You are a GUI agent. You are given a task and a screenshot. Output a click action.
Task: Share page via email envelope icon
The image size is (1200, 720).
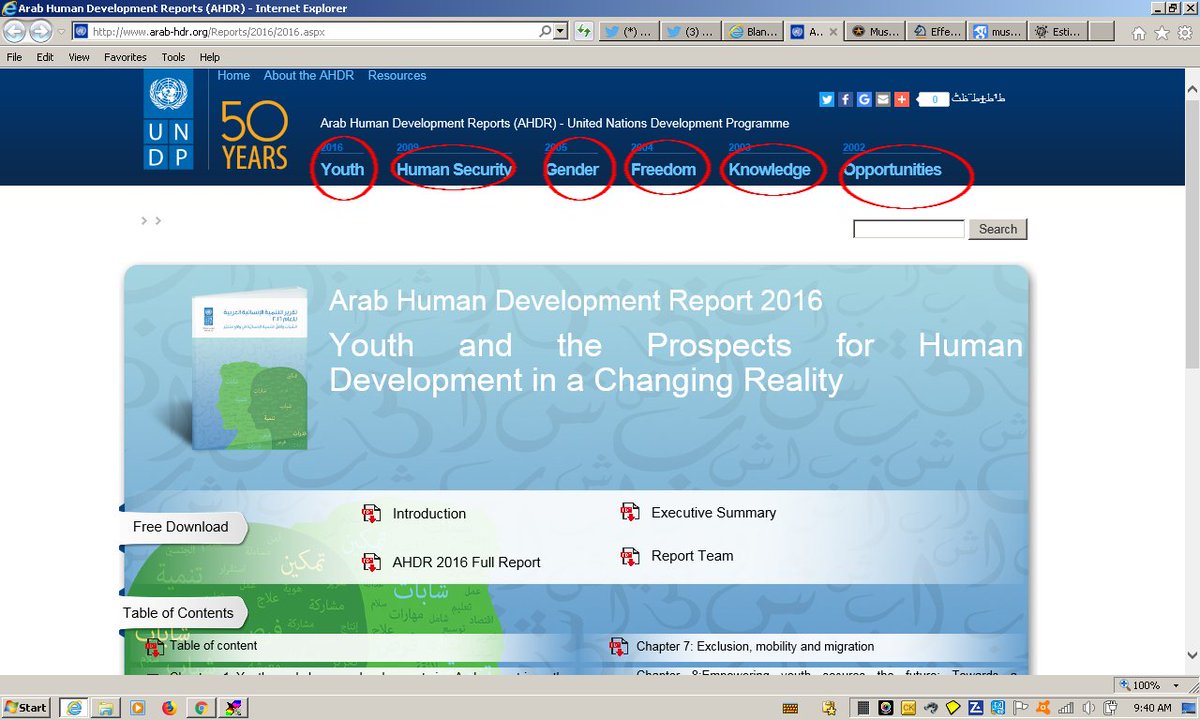pos(883,99)
